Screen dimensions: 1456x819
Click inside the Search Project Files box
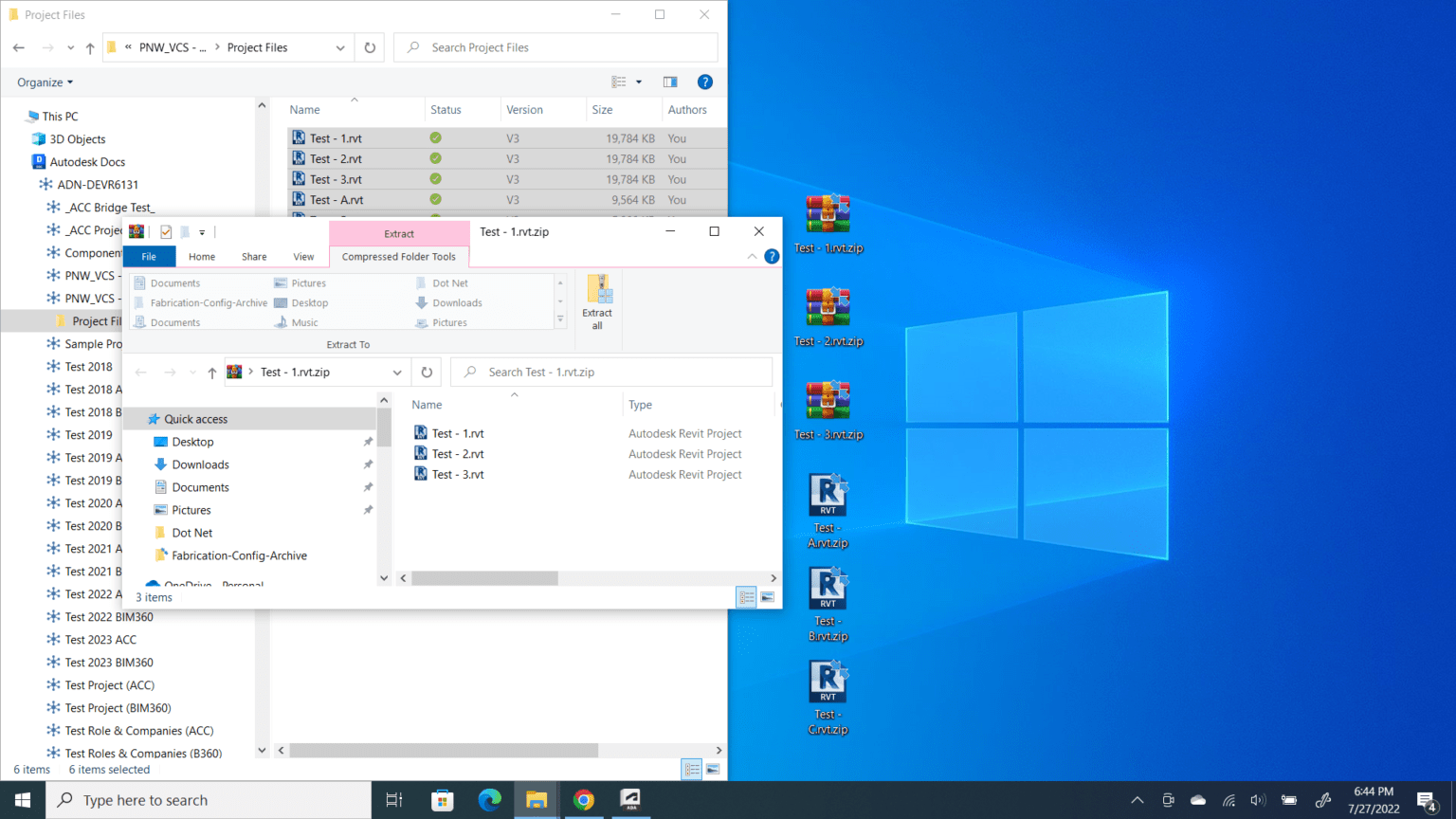(555, 46)
